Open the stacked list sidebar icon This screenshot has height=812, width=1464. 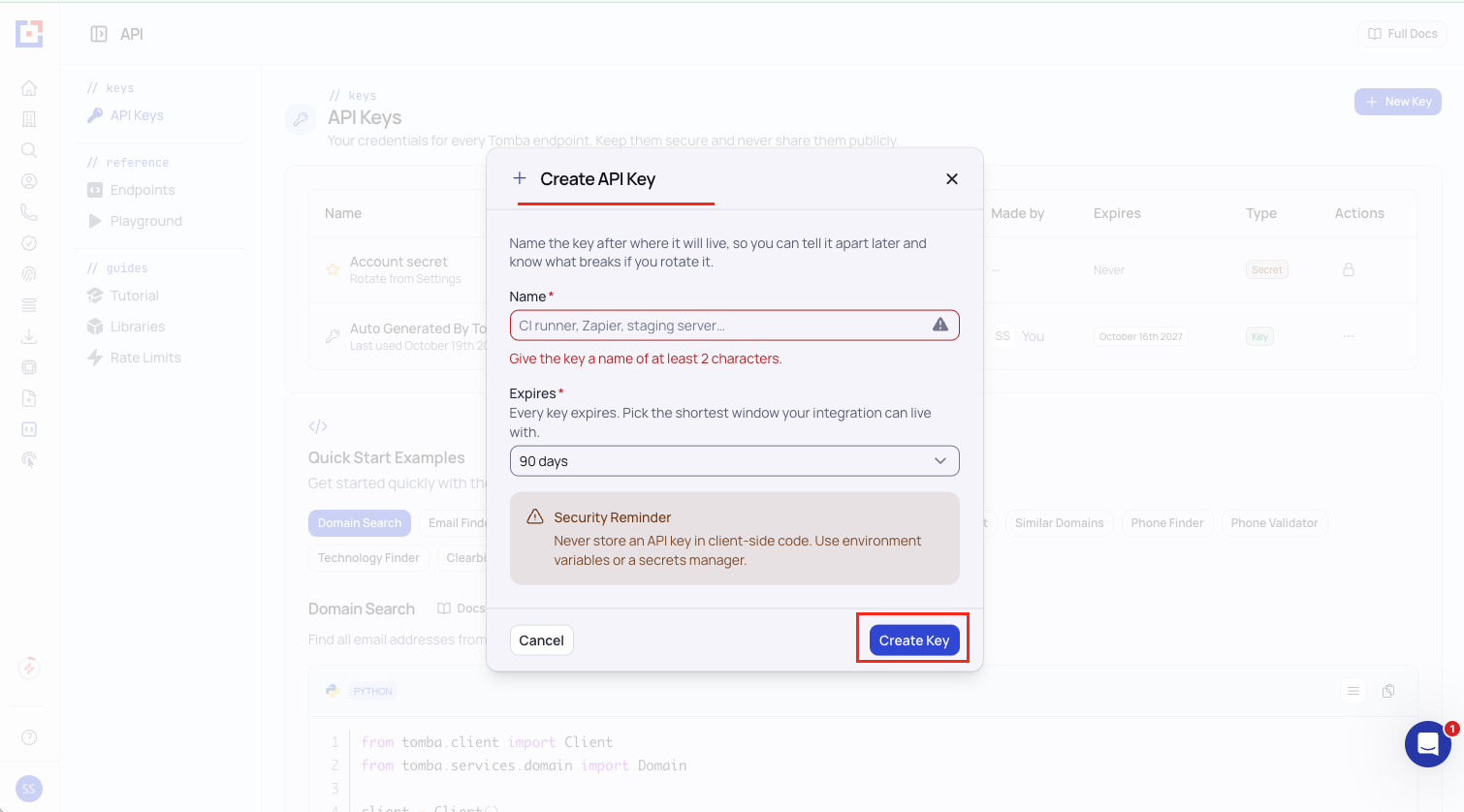pyautogui.click(x=29, y=305)
